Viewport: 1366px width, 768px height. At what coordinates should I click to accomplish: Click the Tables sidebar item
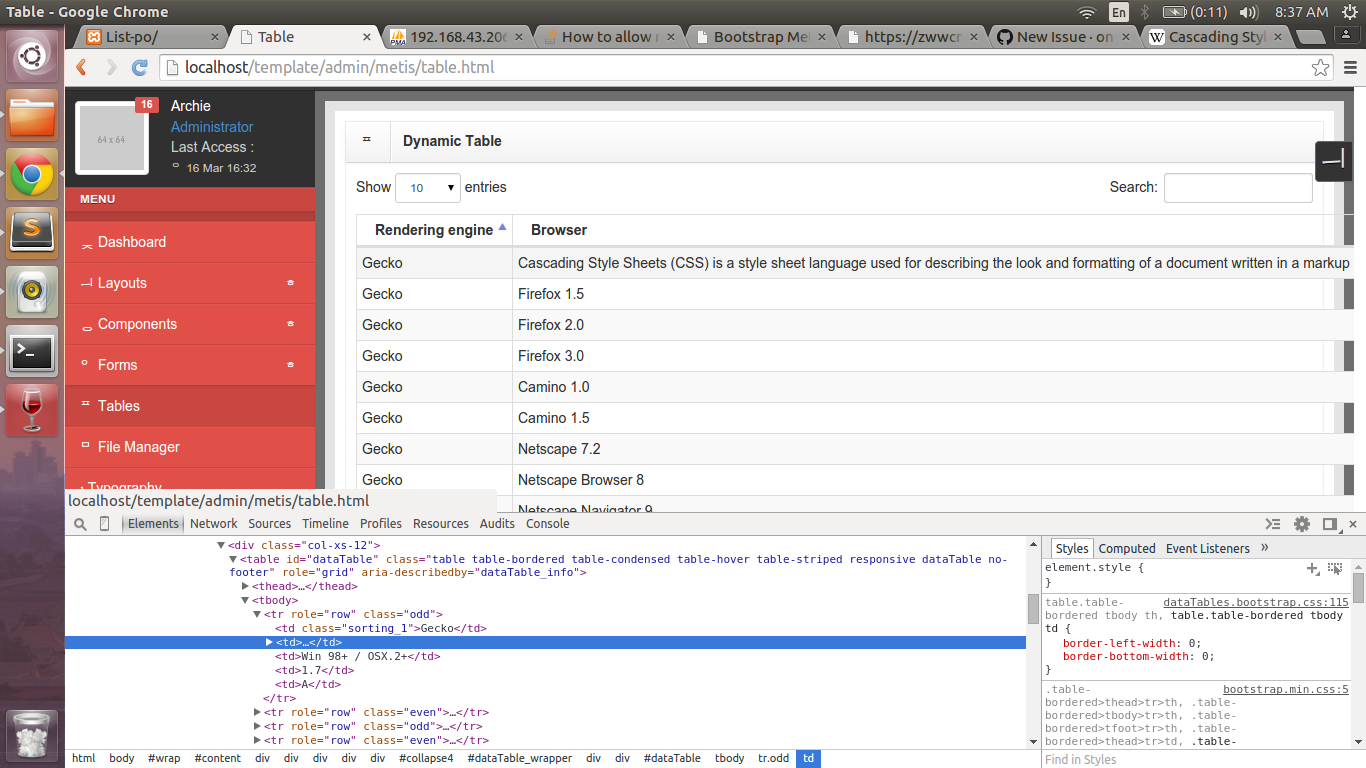[190, 406]
